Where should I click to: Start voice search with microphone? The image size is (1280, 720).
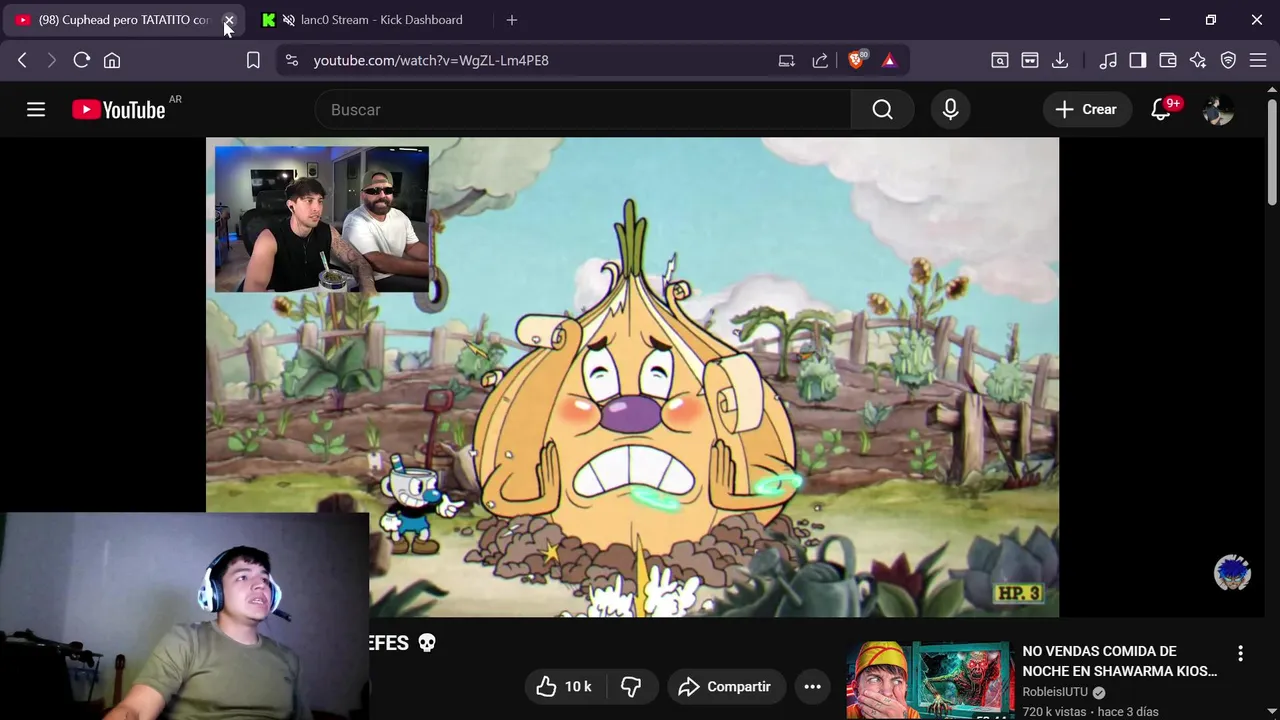coord(950,110)
